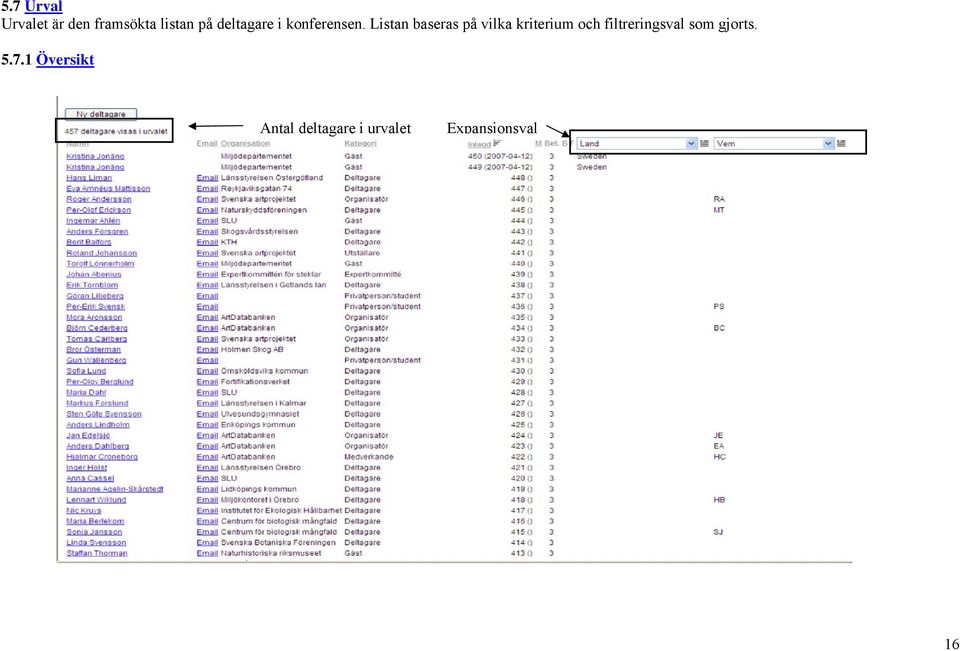
Task: Open participant Inger Holst
Action: (x=87, y=468)
